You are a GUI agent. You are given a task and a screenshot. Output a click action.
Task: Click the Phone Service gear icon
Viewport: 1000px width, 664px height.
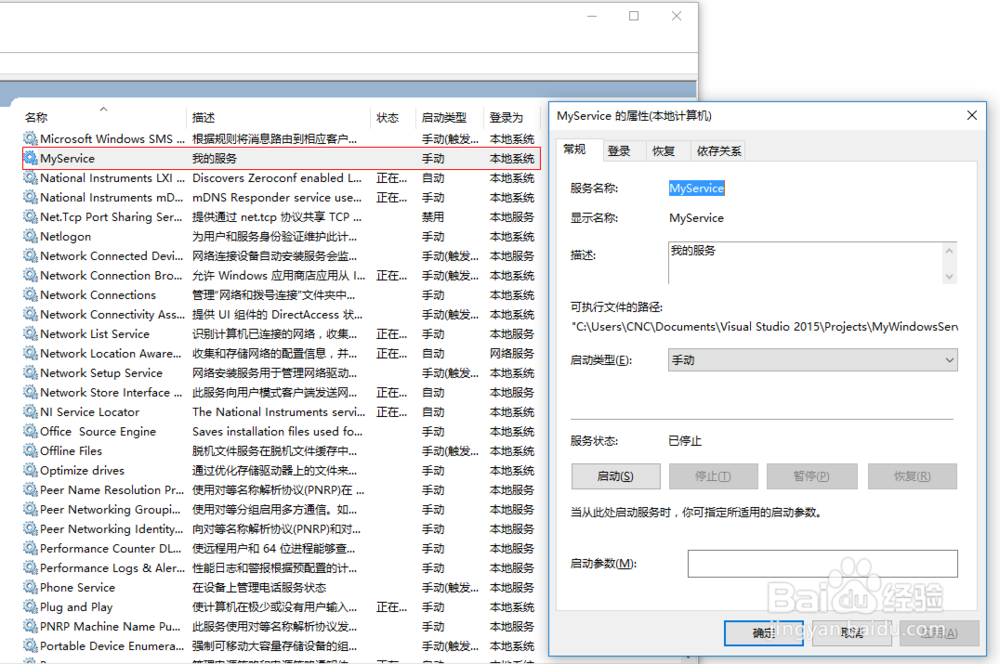click(x=29, y=587)
